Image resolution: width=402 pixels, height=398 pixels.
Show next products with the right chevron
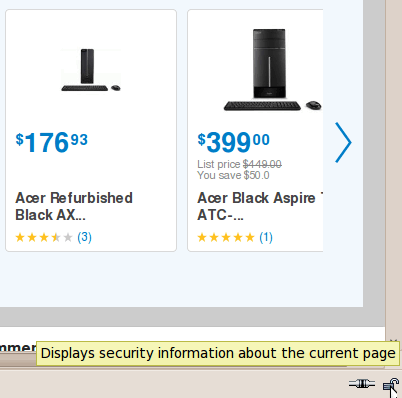pyautogui.click(x=343, y=143)
